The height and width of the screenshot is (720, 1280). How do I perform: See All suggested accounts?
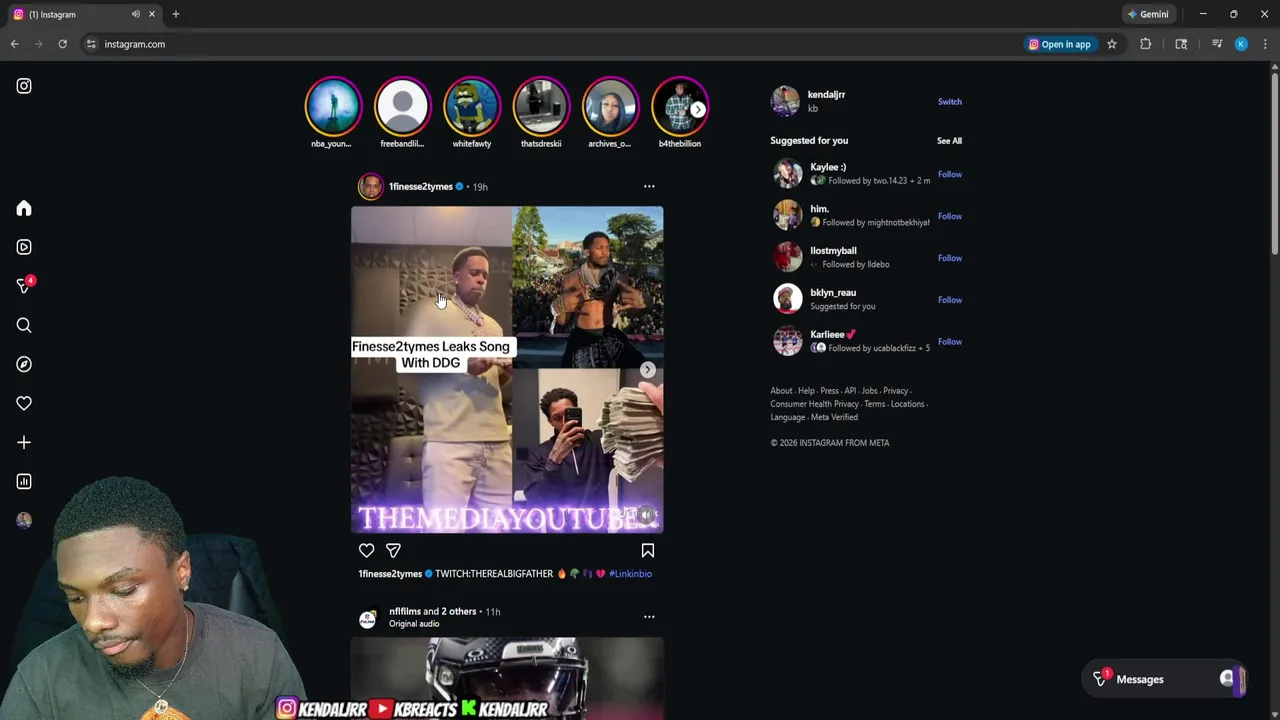[949, 141]
